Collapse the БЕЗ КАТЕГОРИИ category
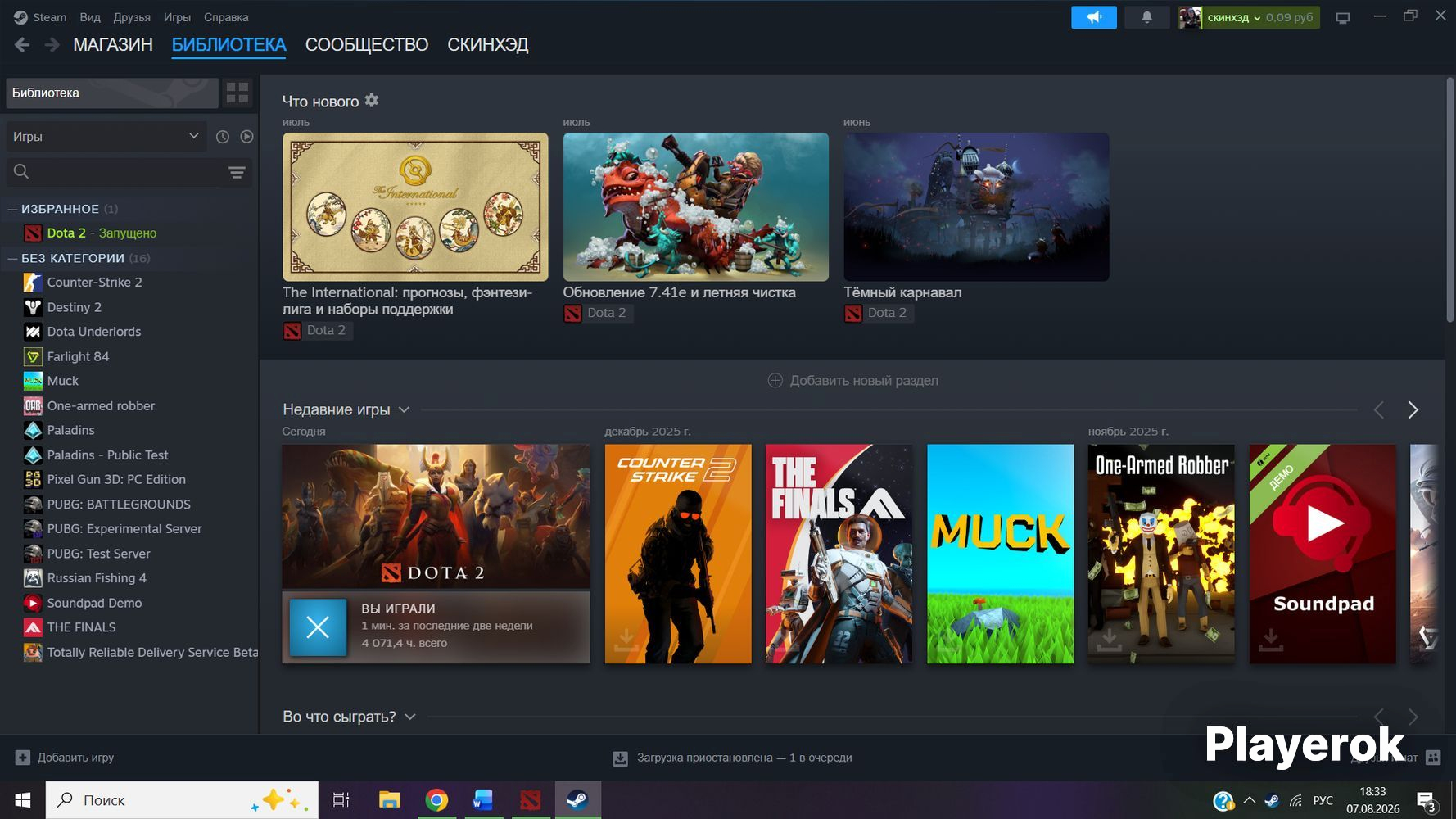Viewport: 1456px width, 819px height. [x=12, y=258]
